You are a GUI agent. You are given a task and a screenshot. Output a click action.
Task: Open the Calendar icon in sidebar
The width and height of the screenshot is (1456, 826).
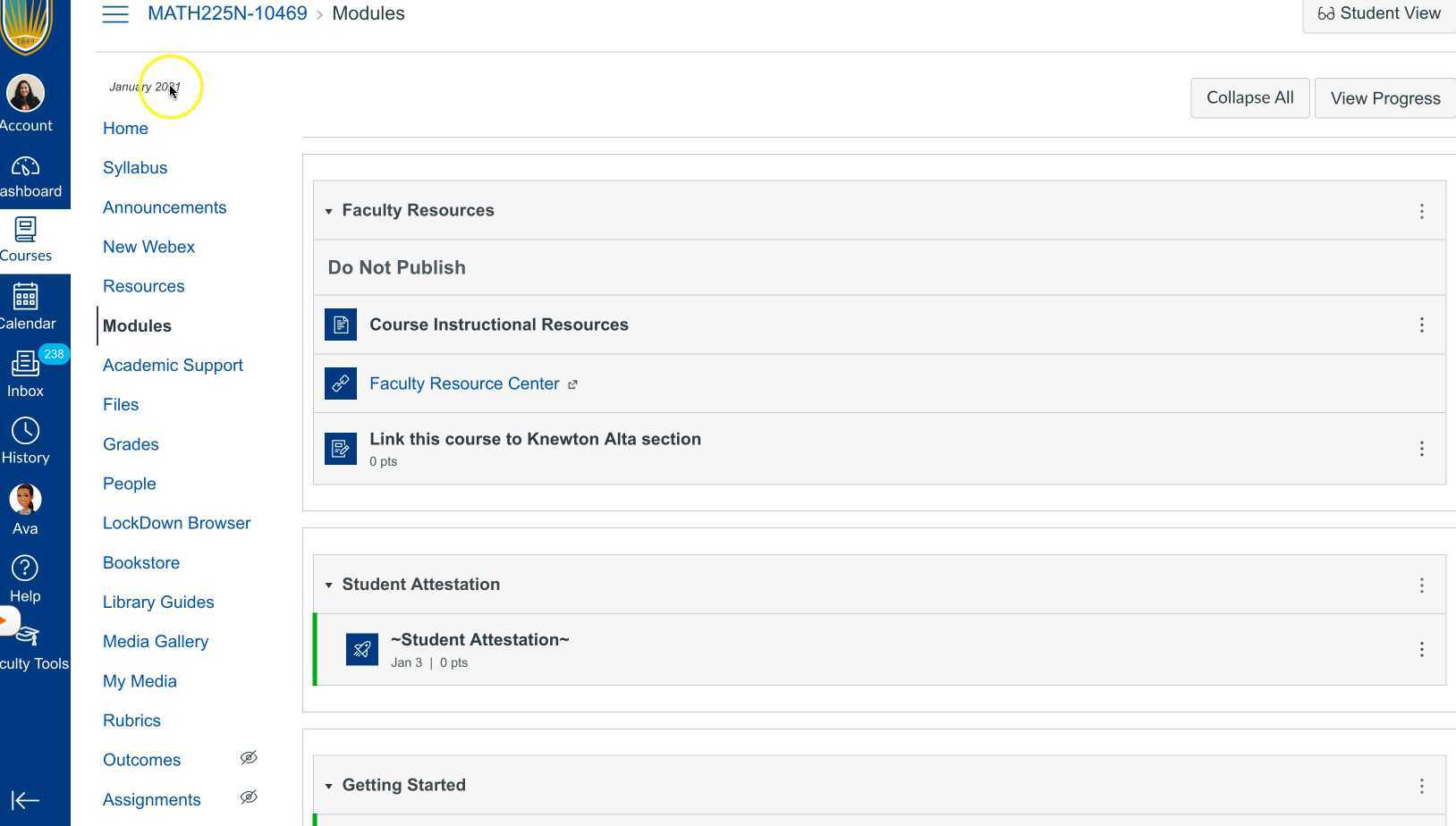[x=26, y=298]
